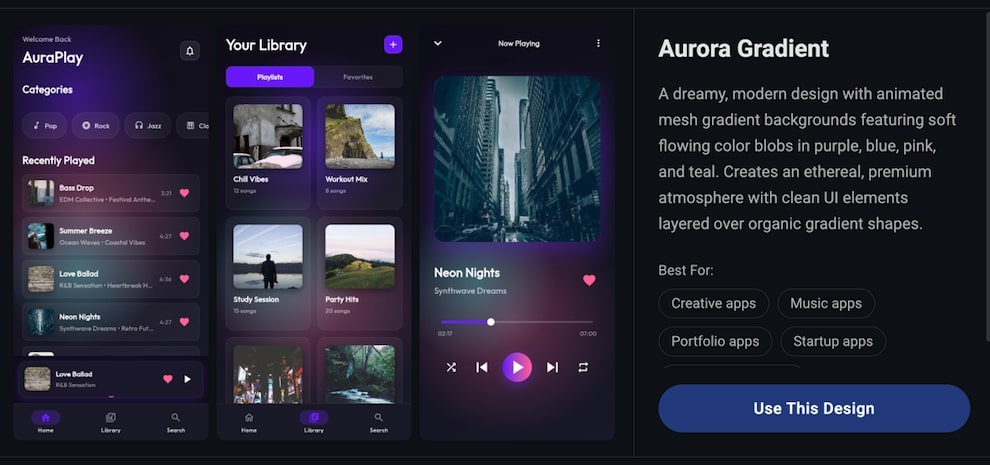This screenshot has height=465, width=990.
Task: Open the Party Hits playlist card
Action: pos(360,274)
